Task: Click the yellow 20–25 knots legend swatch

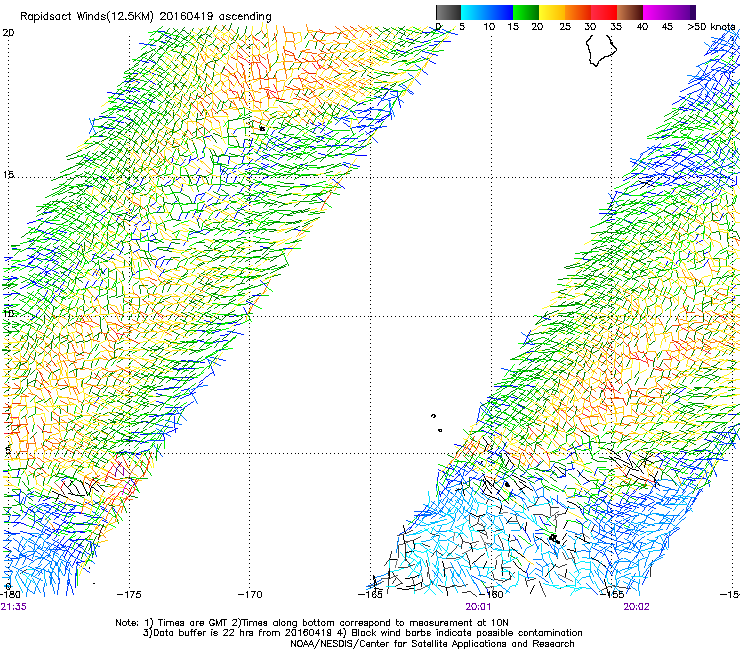Action: click(x=552, y=12)
